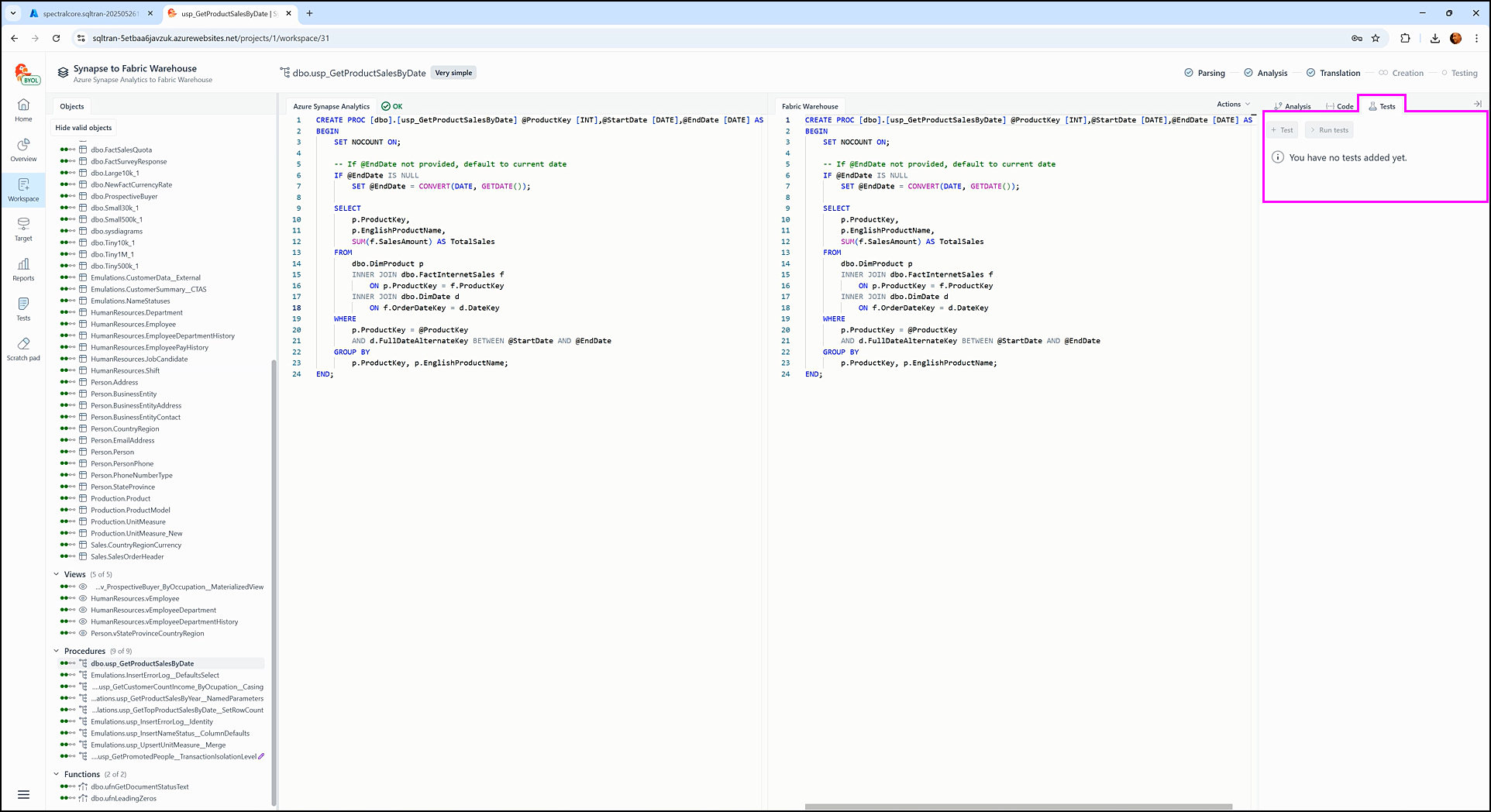The image size is (1491, 812).
Task: Open the Scratch pad sidebar icon
Action: point(23,349)
